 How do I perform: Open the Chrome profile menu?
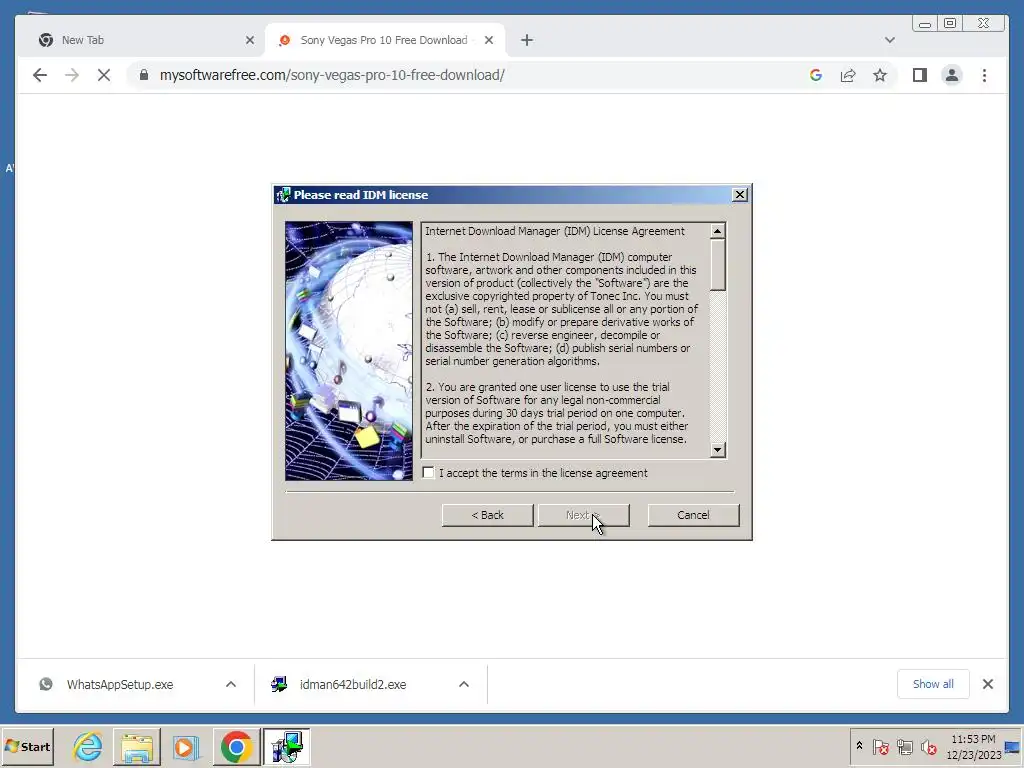point(952,75)
